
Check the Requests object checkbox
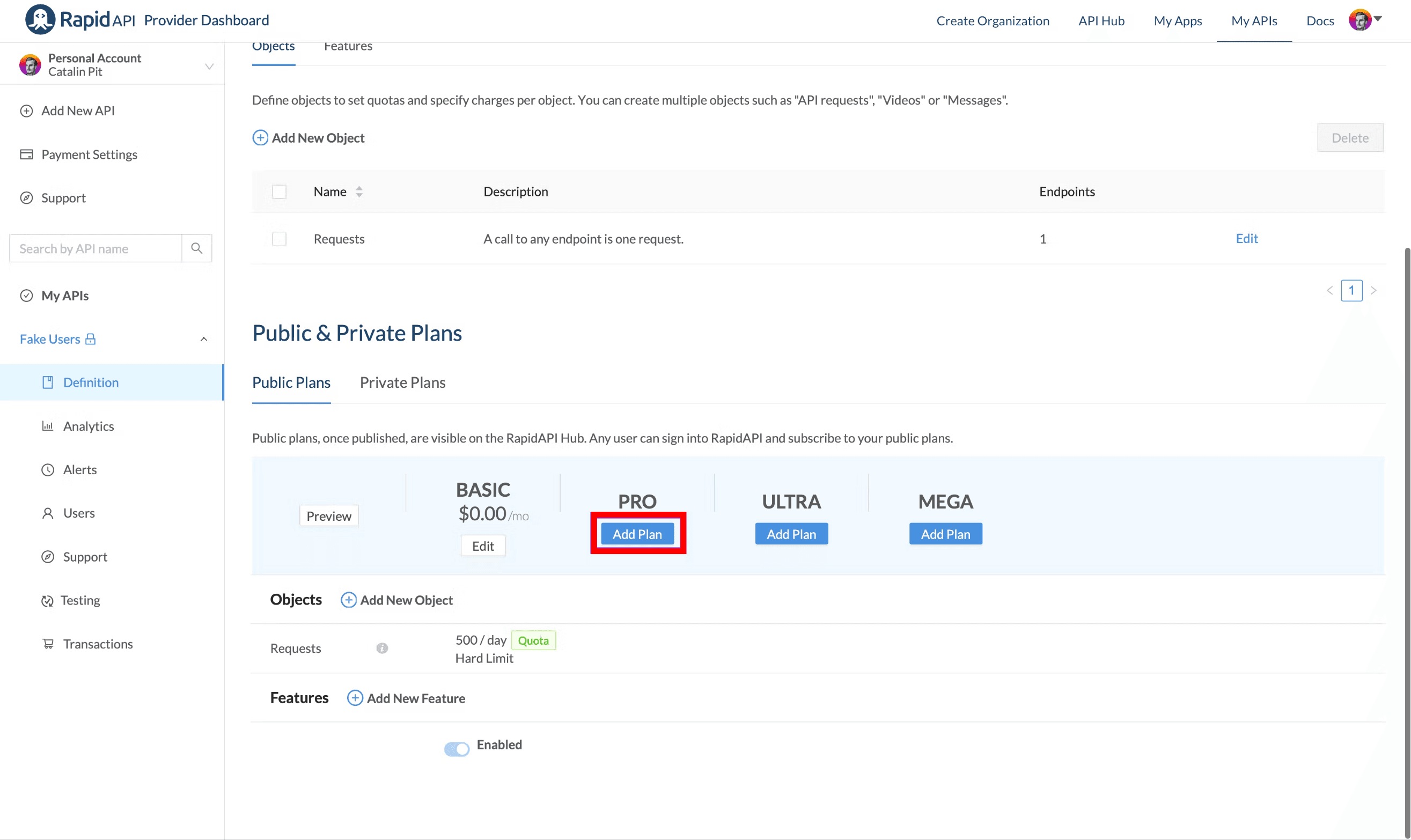click(x=279, y=238)
